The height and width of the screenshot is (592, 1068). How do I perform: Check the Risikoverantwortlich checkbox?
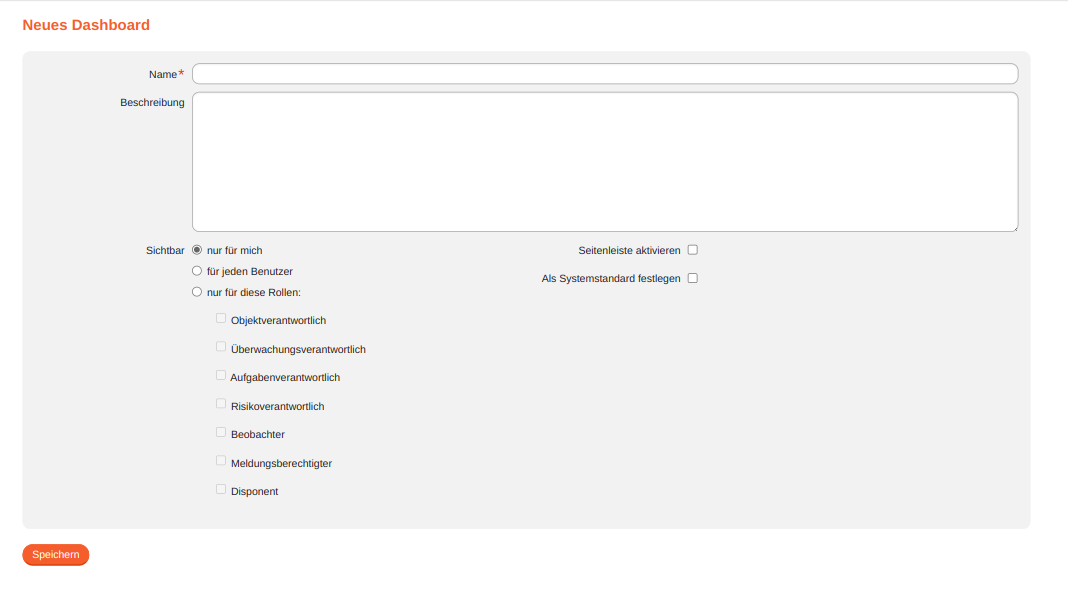(221, 402)
